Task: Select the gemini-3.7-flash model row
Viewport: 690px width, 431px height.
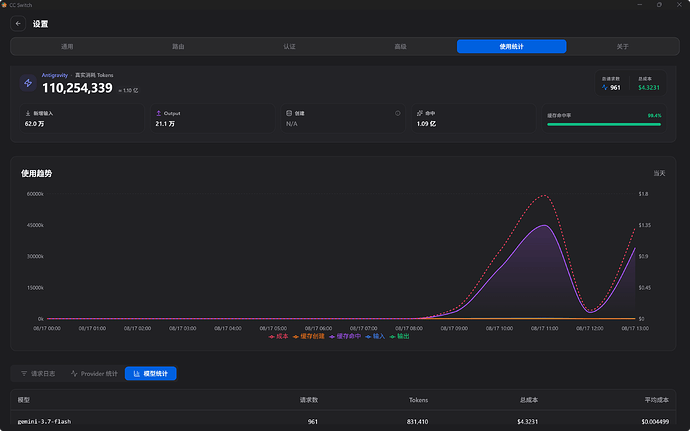Action: click(x=343, y=421)
